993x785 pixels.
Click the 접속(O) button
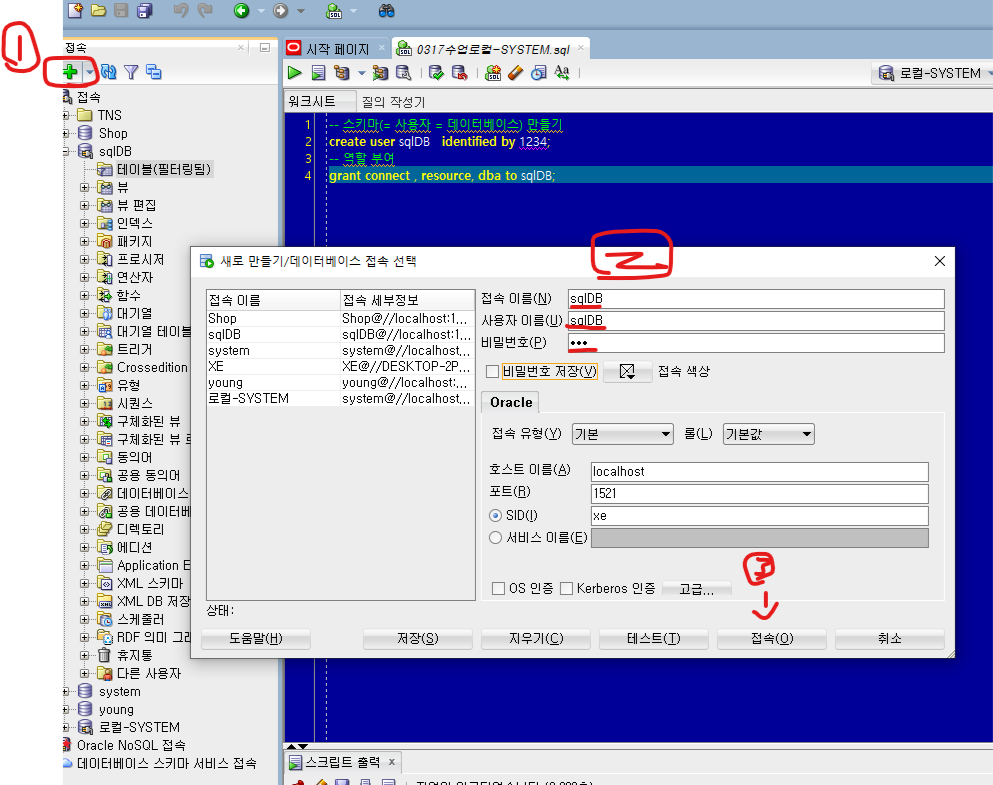(772, 639)
